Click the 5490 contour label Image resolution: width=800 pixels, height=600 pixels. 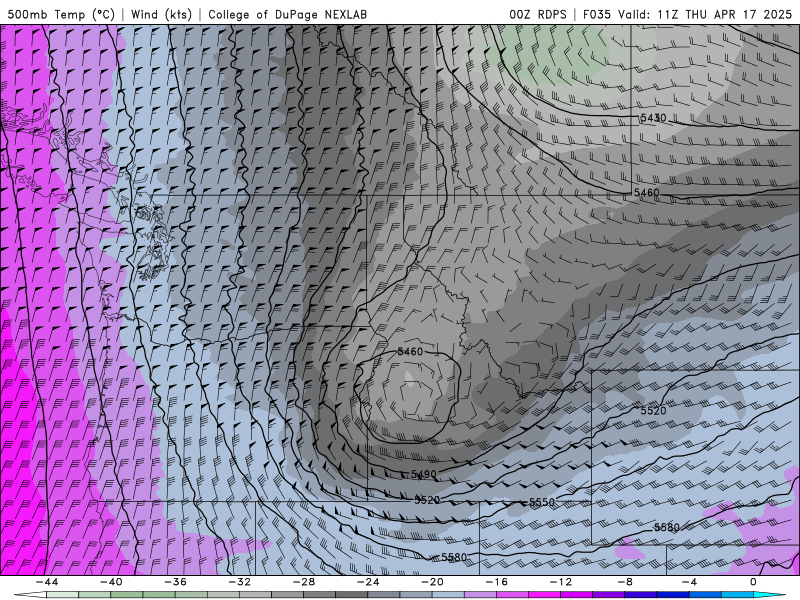tap(424, 474)
